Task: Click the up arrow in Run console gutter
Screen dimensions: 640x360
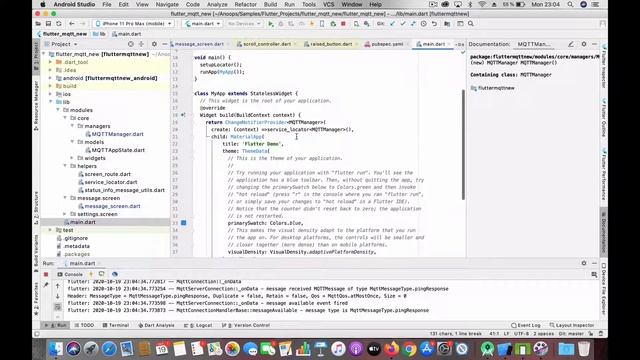Action: tap(58, 287)
